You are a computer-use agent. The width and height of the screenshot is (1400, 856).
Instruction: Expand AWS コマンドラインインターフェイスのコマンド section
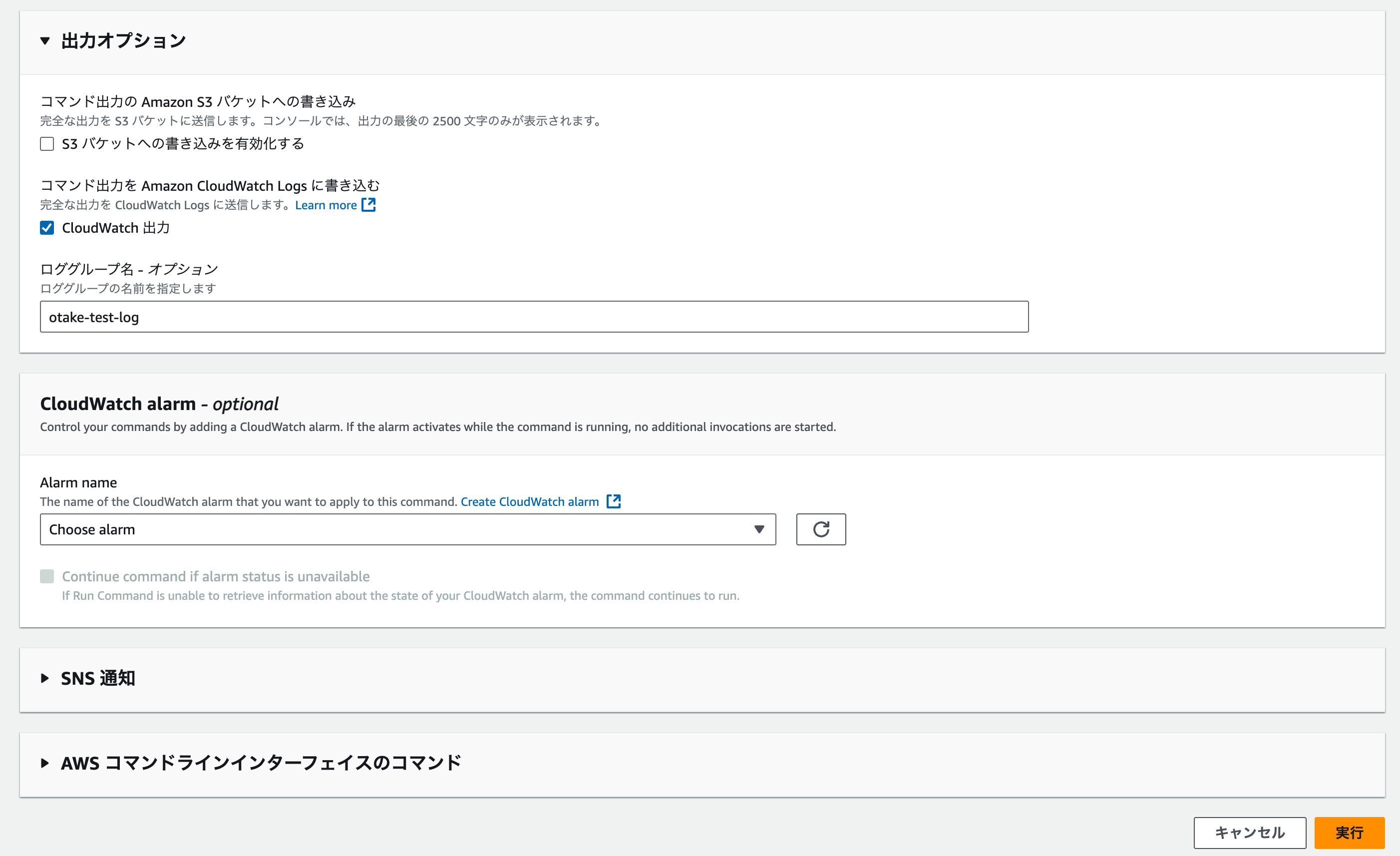45,763
